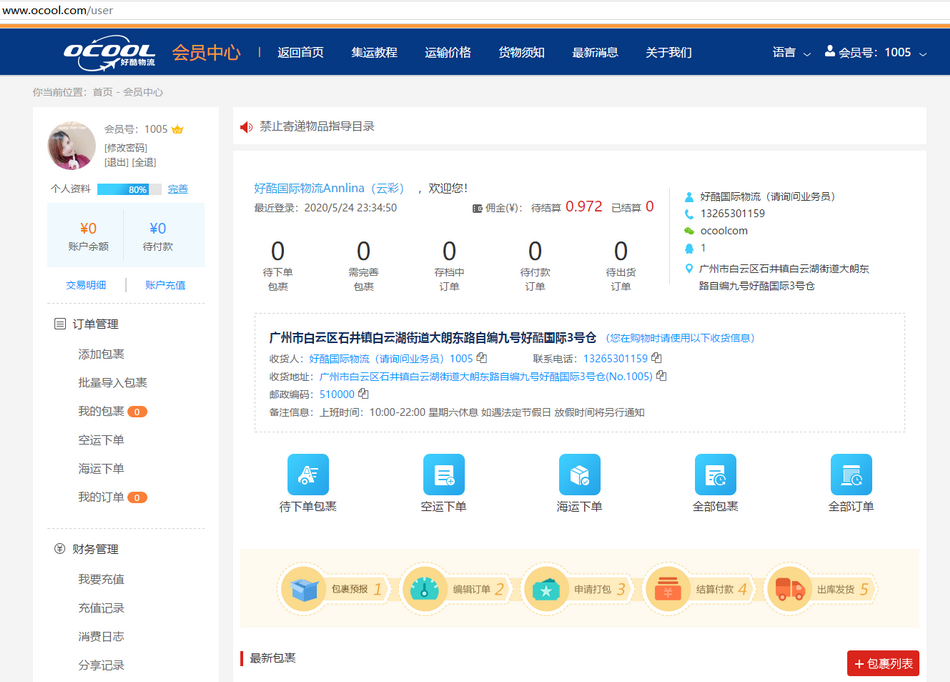Viewport: 950px width, 682px height.
Task: Click the 全部订单 all orders icon
Action: pyautogui.click(x=851, y=475)
